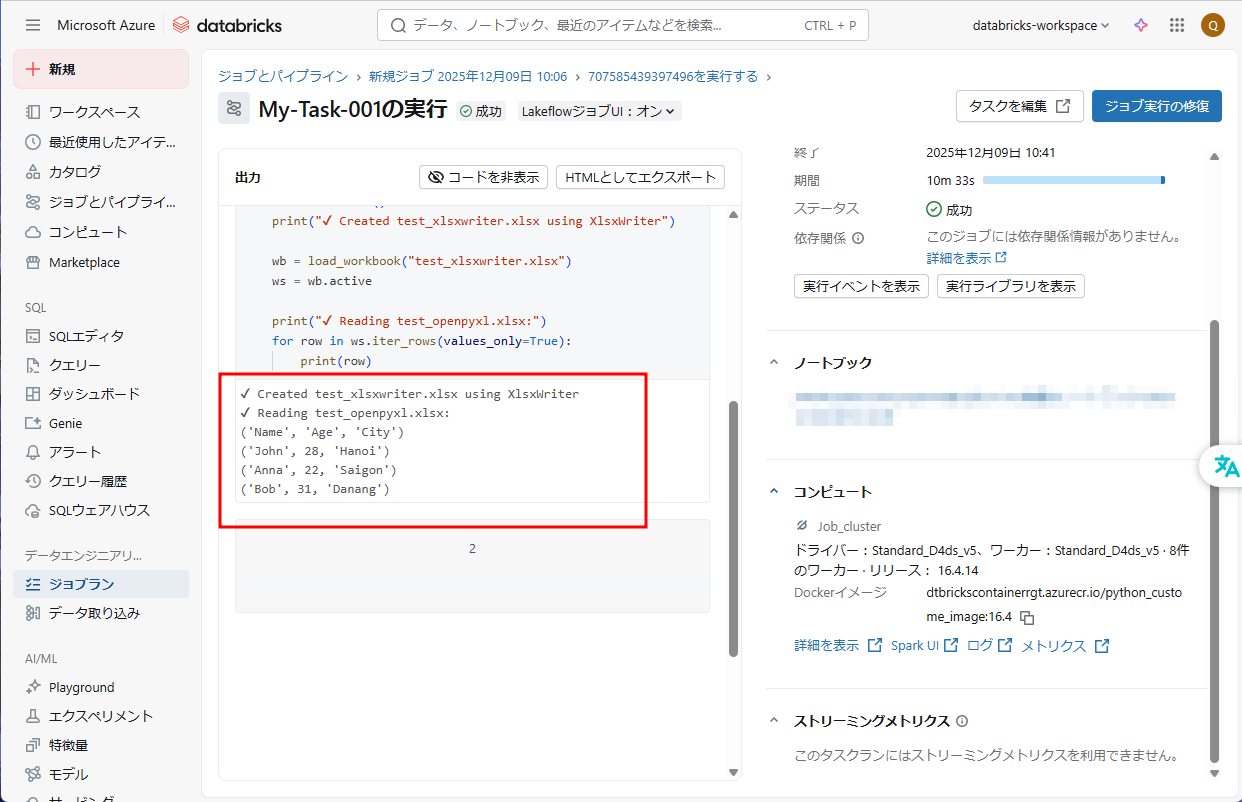Click the ジョブ実行の修復 button
The image size is (1242, 802).
click(x=1156, y=106)
